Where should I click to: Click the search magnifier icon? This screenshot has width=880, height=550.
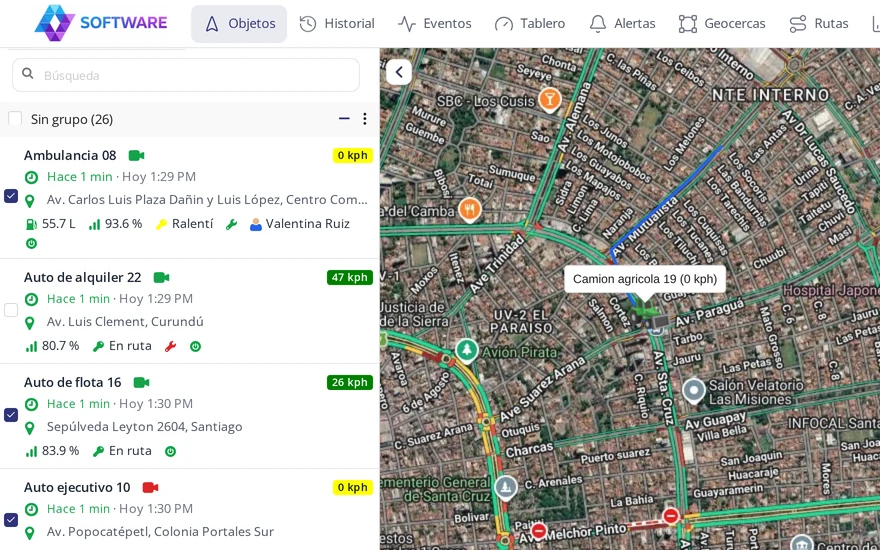pyautogui.click(x=27, y=74)
